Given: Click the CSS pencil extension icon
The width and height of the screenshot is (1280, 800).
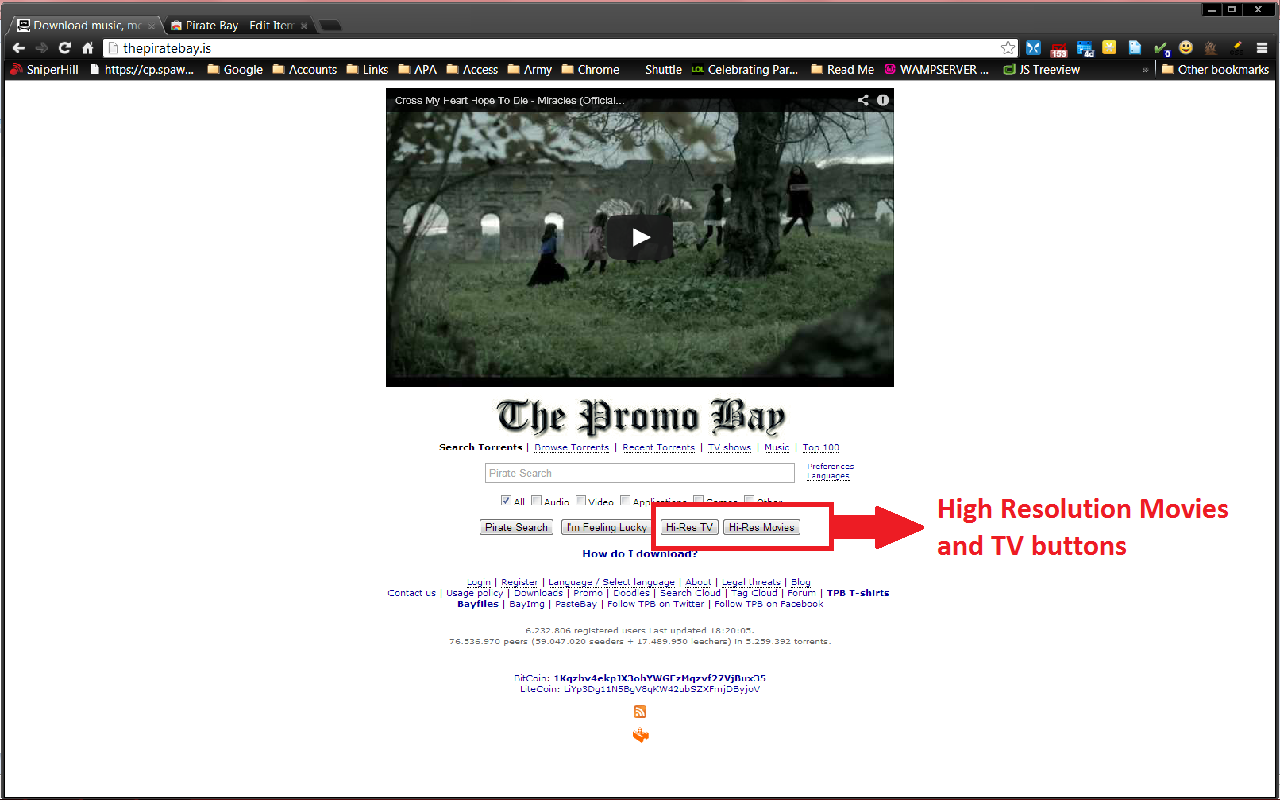Looking at the screenshot, I should (x=1236, y=47).
